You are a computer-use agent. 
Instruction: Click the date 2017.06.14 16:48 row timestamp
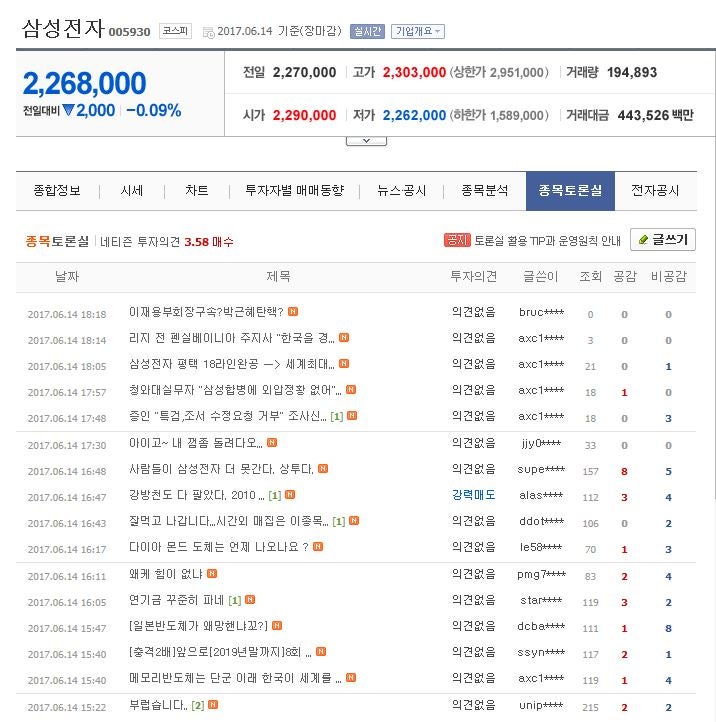coord(67,472)
